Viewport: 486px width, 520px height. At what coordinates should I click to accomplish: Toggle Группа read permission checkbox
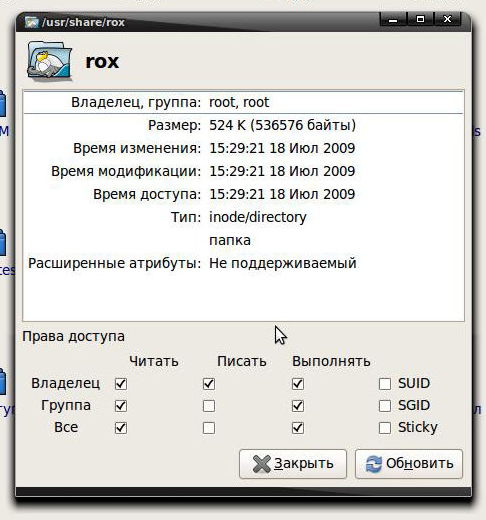point(121,406)
